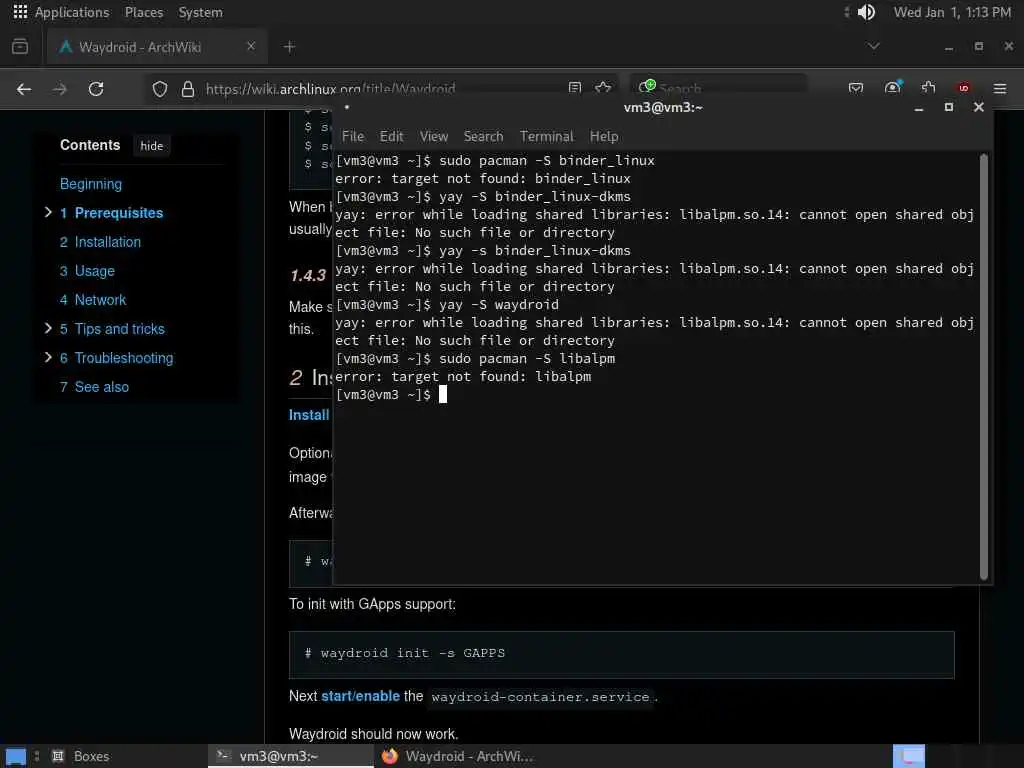This screenshot has width=1024, height=768.
Task: Go to Tips and tricks section
Action: click(x=112, y=329)
